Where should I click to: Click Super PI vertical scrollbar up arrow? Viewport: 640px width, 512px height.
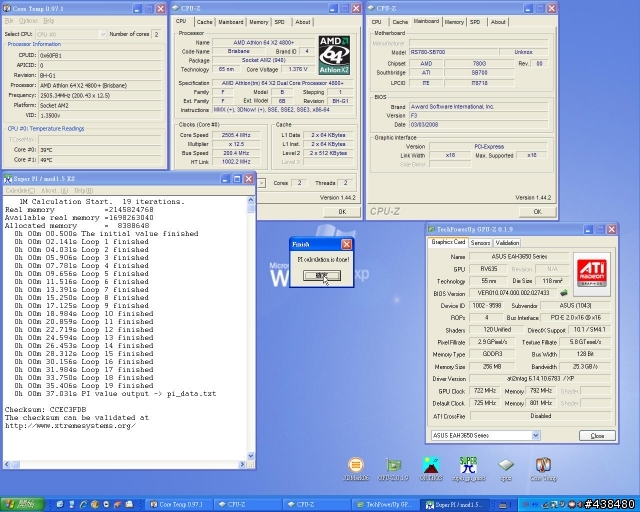(251, 200)
